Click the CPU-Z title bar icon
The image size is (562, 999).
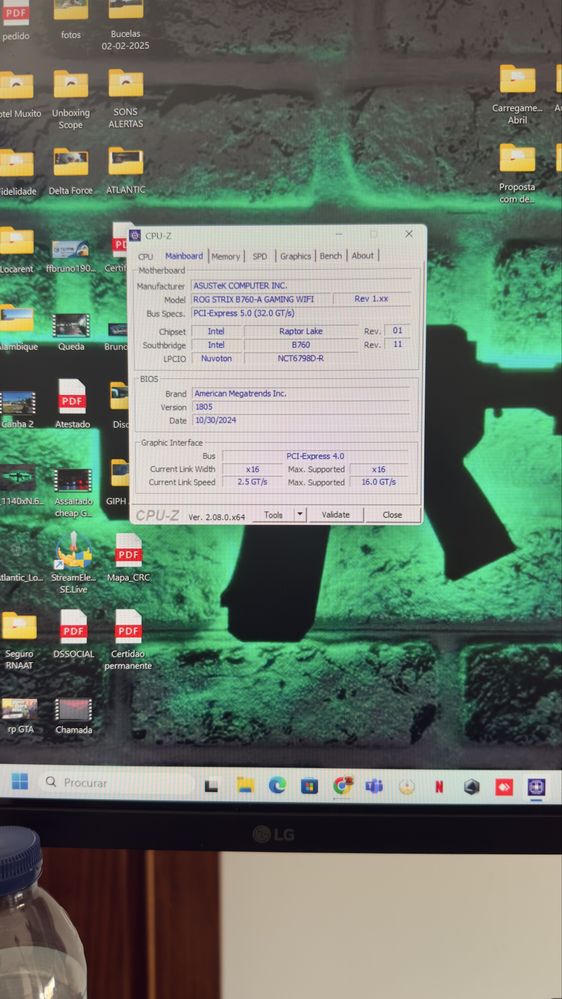click(x=135, y=236)
